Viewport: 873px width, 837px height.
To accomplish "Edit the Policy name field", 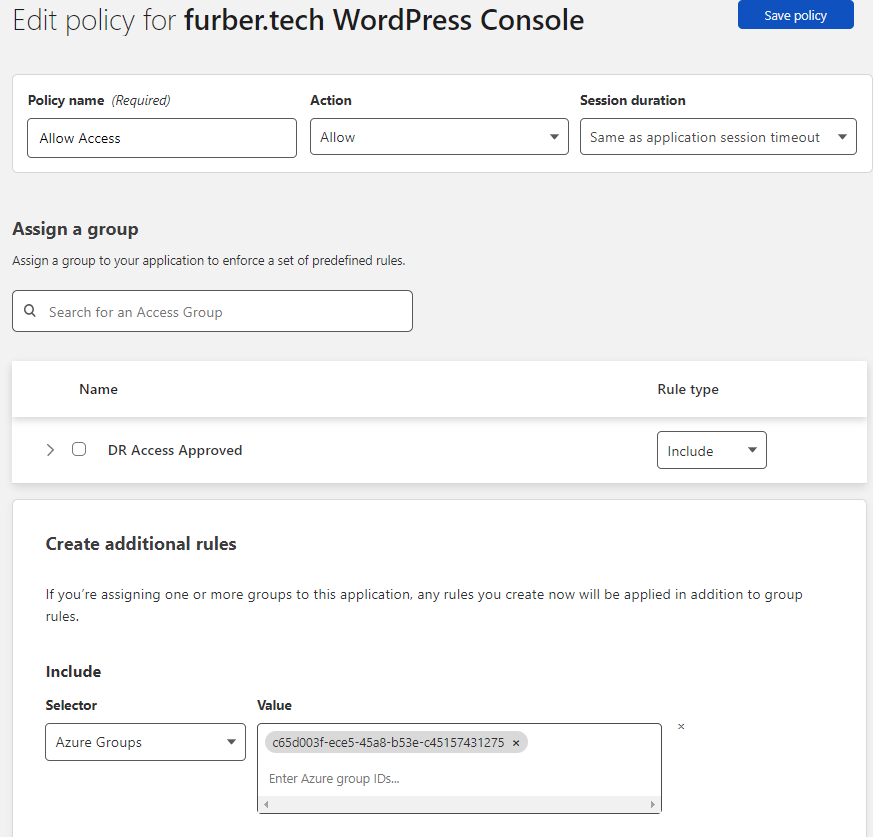I will (161, 138).
